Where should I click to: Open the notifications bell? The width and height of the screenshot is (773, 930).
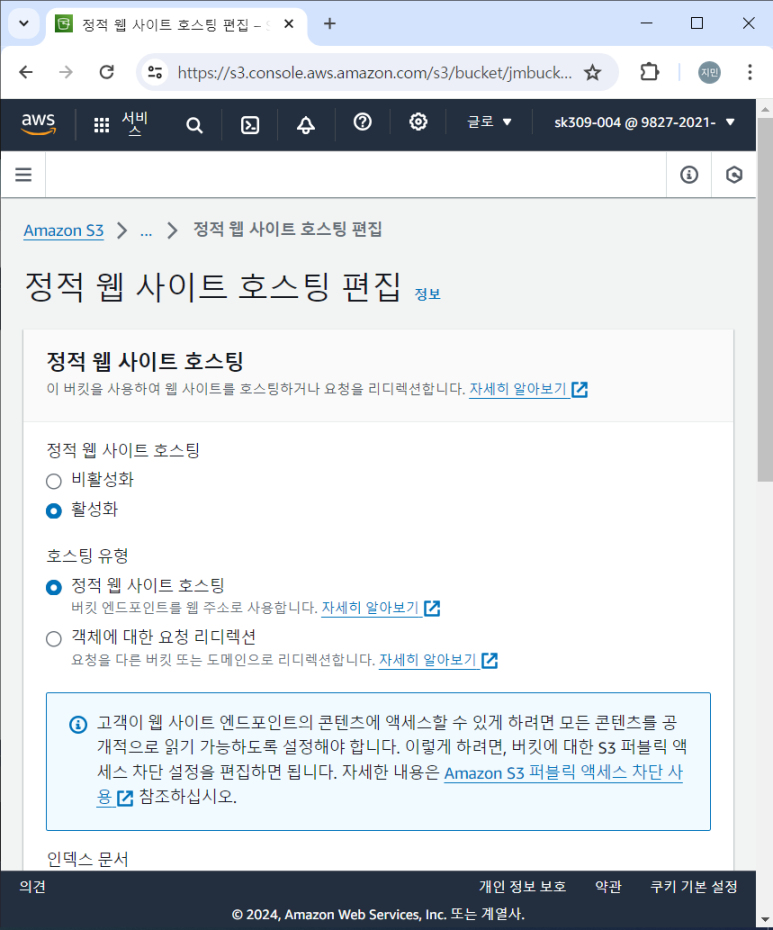pyautogui.click(x=306, y=125)
